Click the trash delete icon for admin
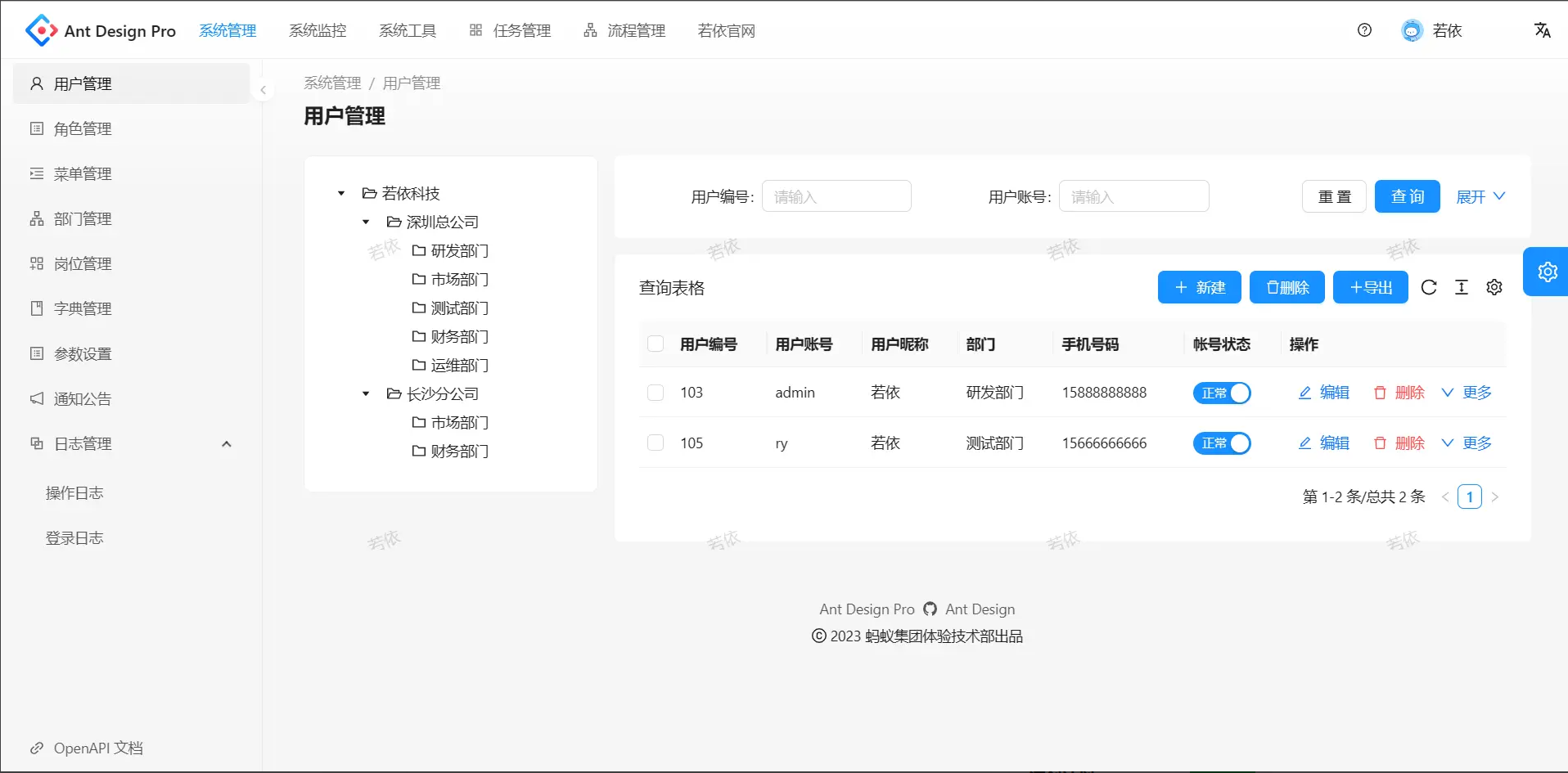1568x773 pixels. click(x=1380, y=393)
